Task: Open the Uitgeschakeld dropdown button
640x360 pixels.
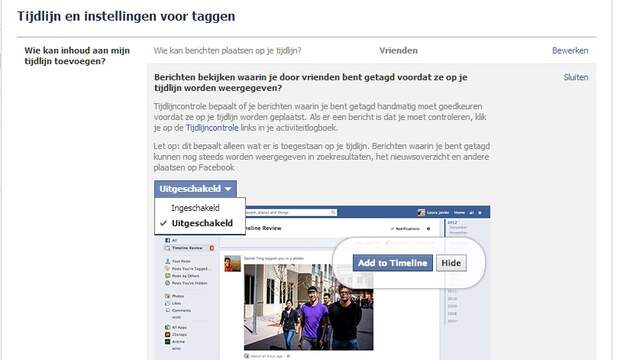Action: (x=195, y=189)
